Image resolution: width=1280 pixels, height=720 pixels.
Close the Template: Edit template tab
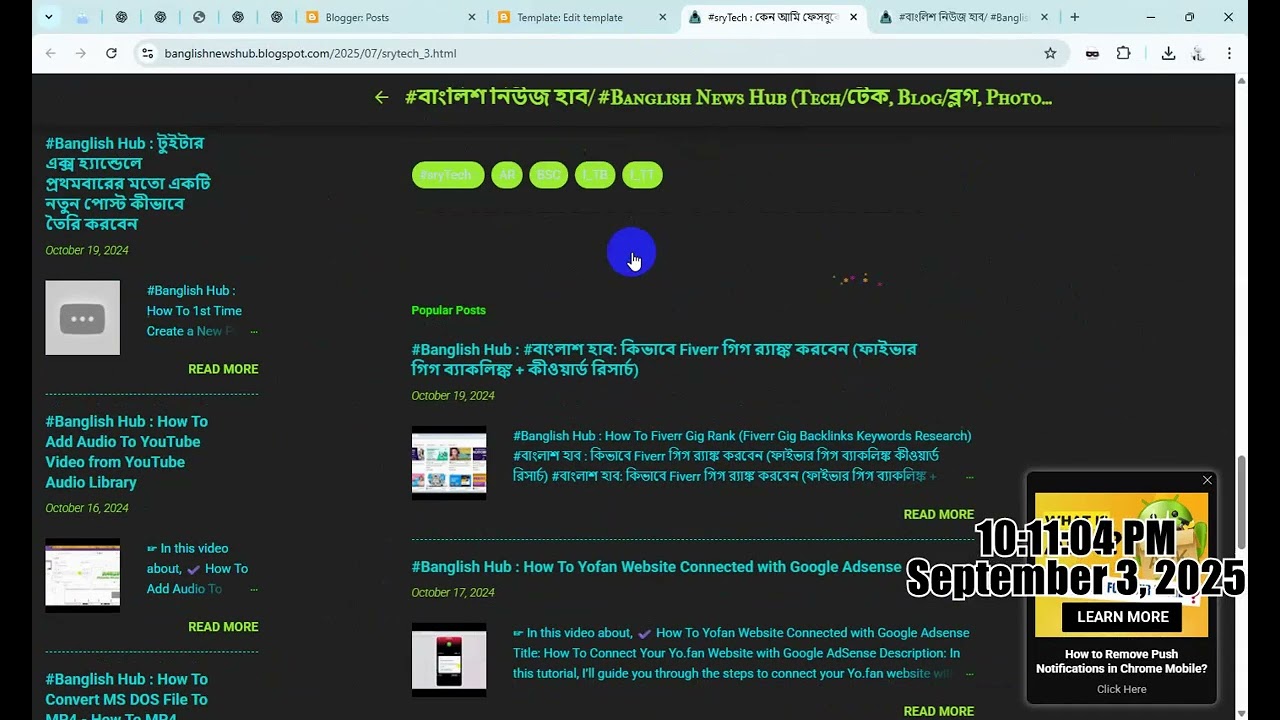[x=662, y=17]
